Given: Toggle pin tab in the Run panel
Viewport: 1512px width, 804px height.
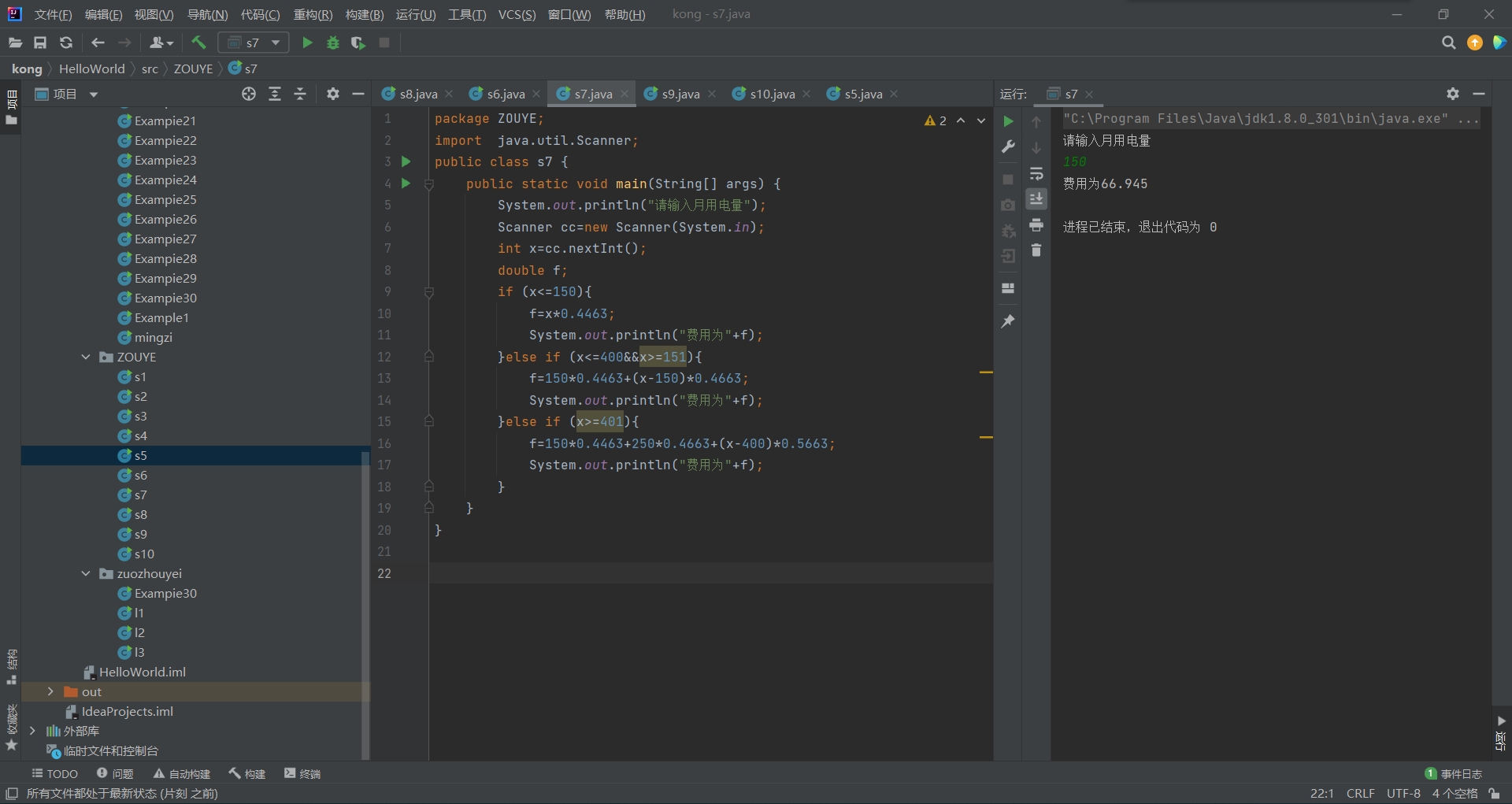Looking at the screenshot, I should tap(1008, 321).
